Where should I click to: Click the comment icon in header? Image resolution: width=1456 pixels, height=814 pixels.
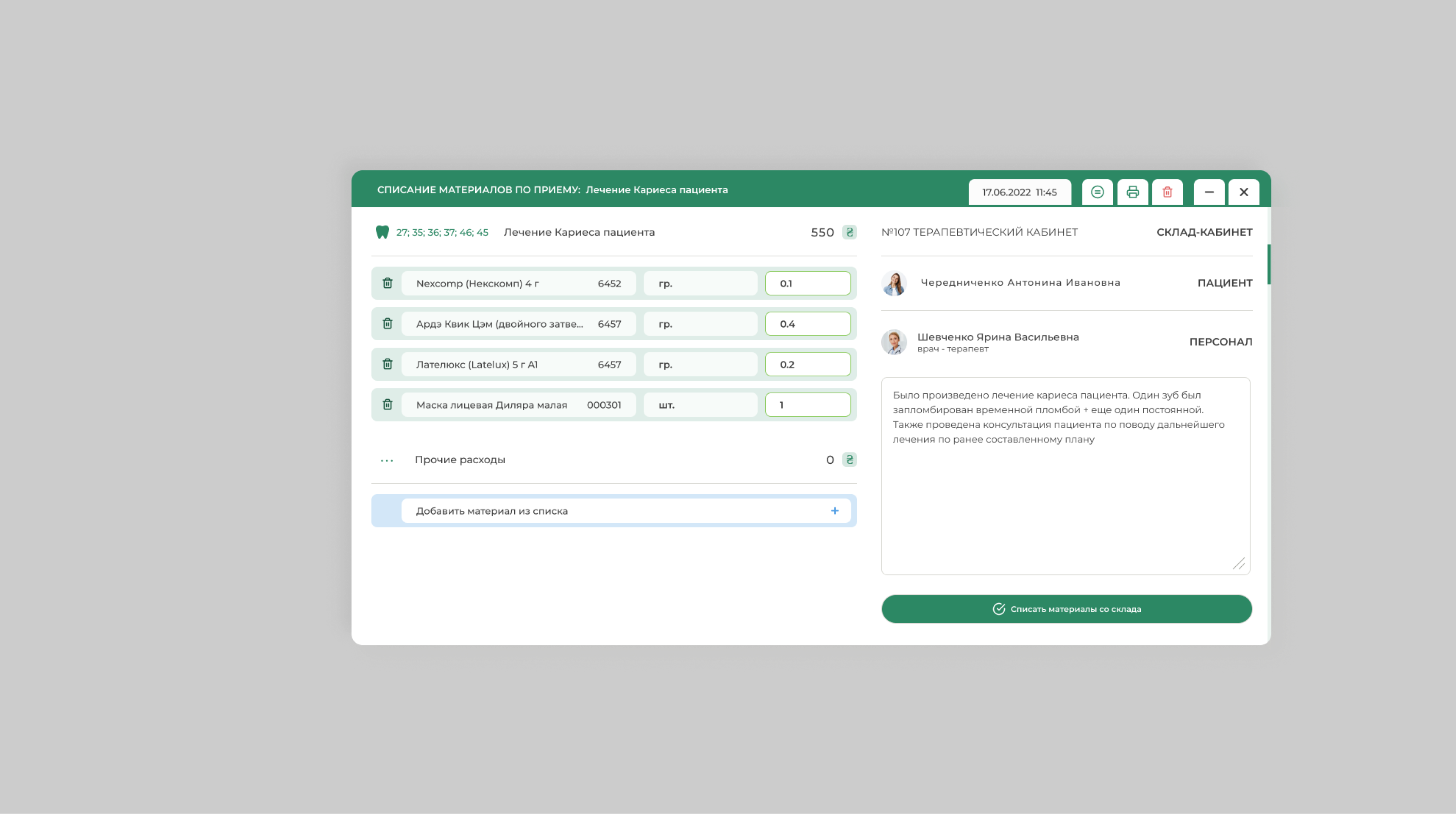pos(1097,193)
